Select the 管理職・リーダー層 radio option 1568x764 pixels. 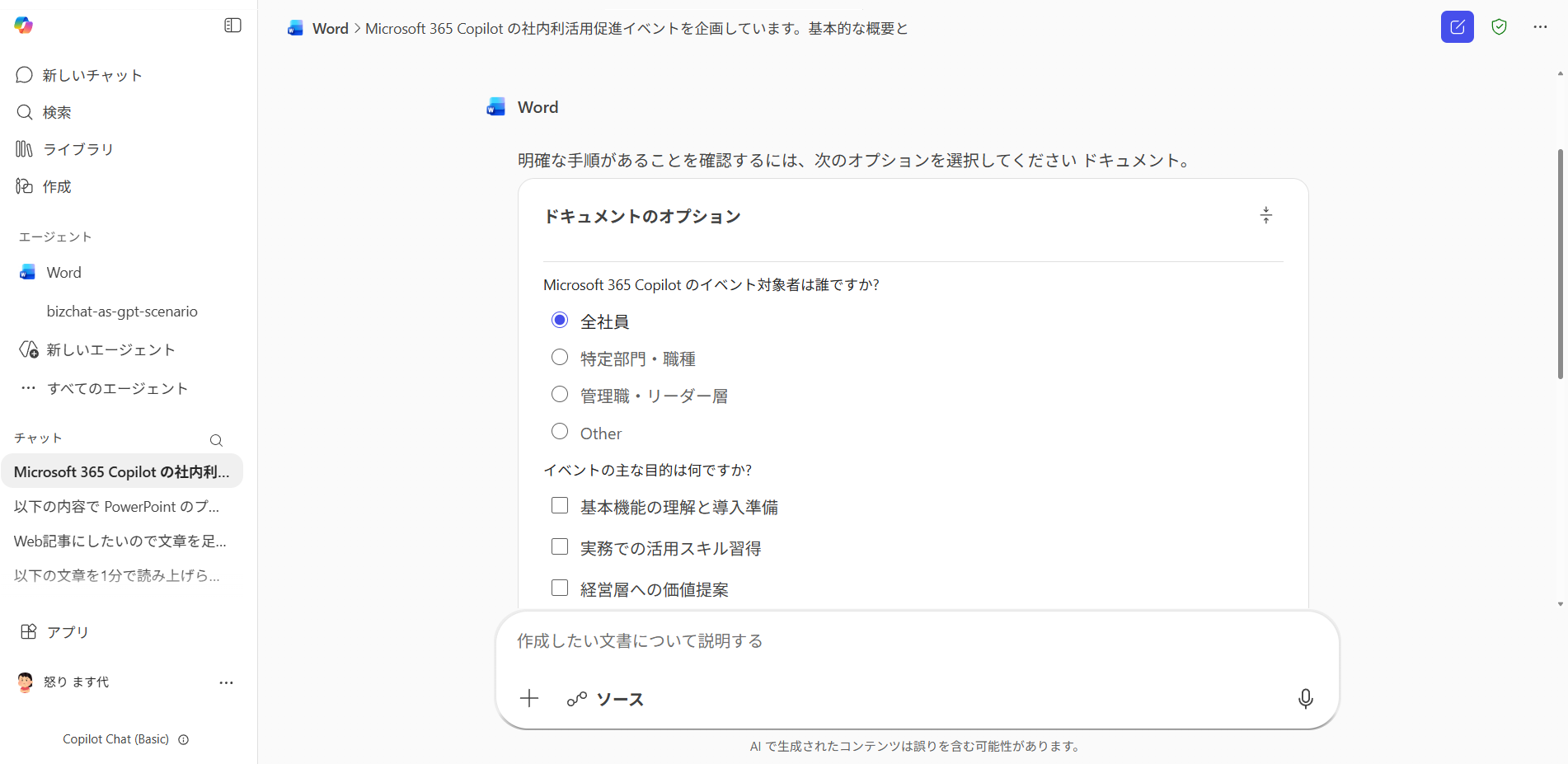point(560,395)
